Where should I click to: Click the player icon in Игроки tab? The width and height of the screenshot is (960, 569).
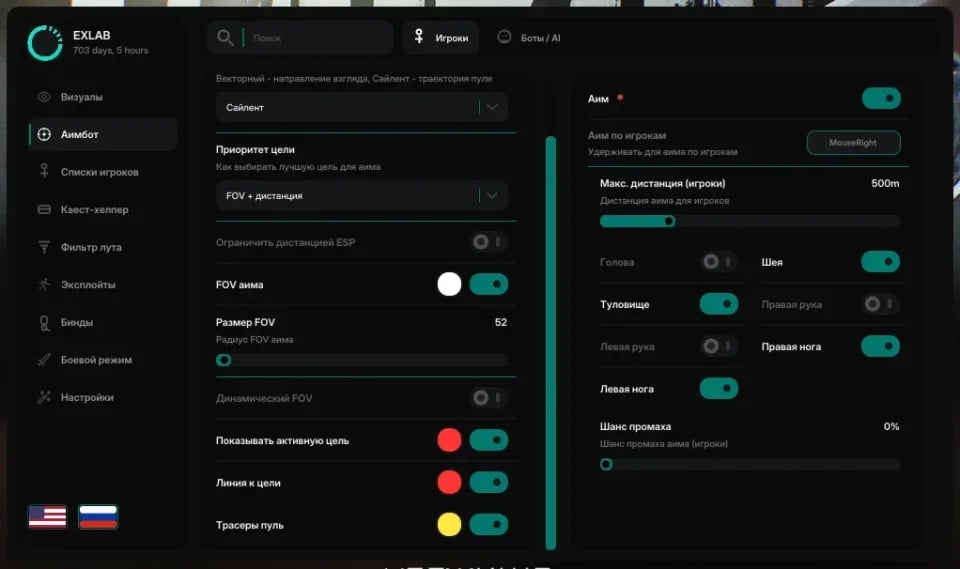[x=419, y=37]
